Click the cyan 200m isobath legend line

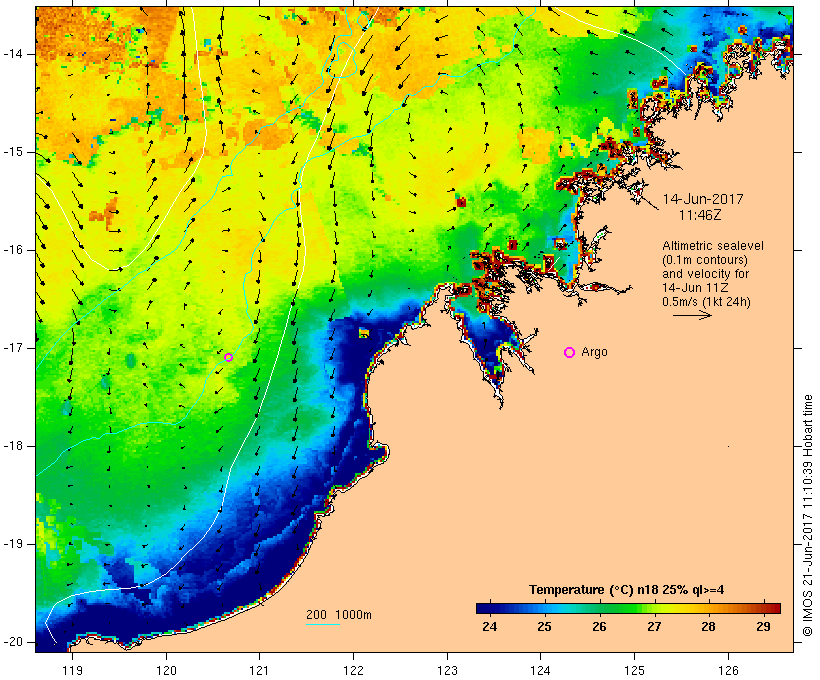323,624
